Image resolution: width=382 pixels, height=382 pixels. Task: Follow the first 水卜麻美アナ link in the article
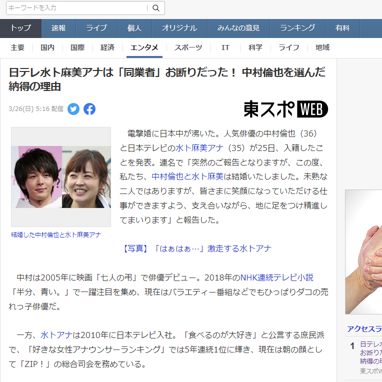[199, 148]
